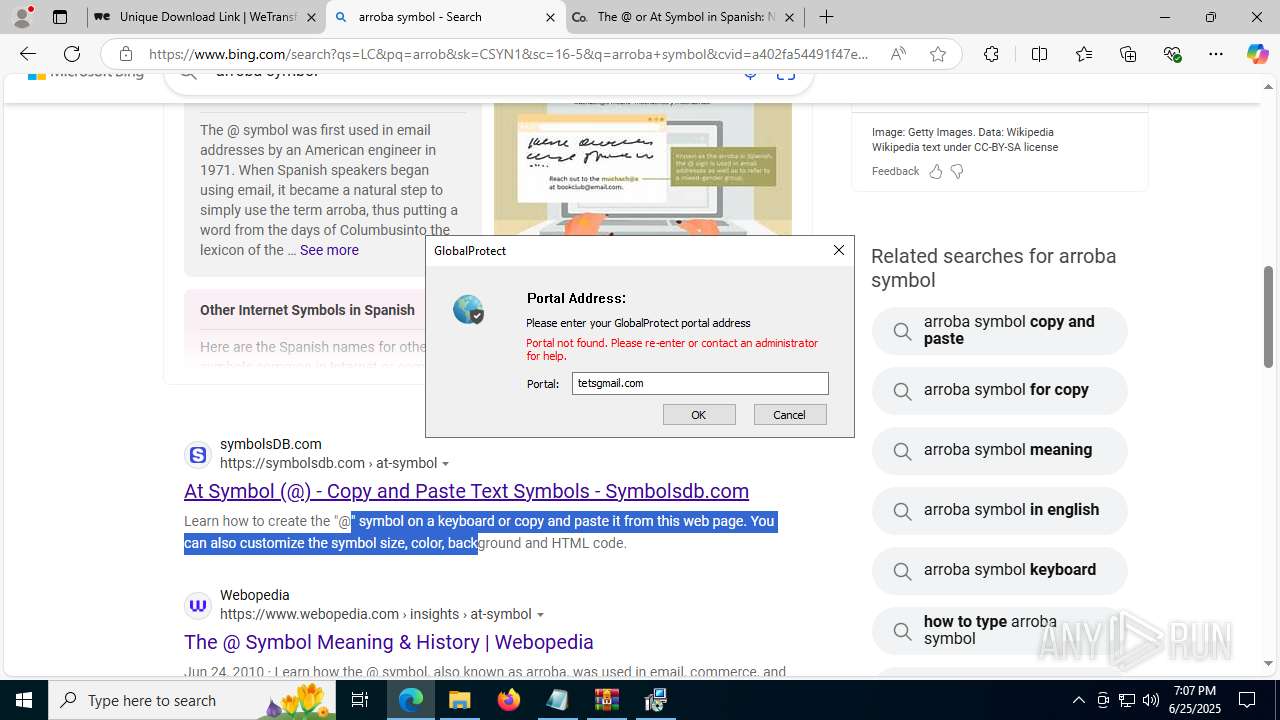Open the notification center icon
Screen dimensions: 1280x720
click(1247, 700)
